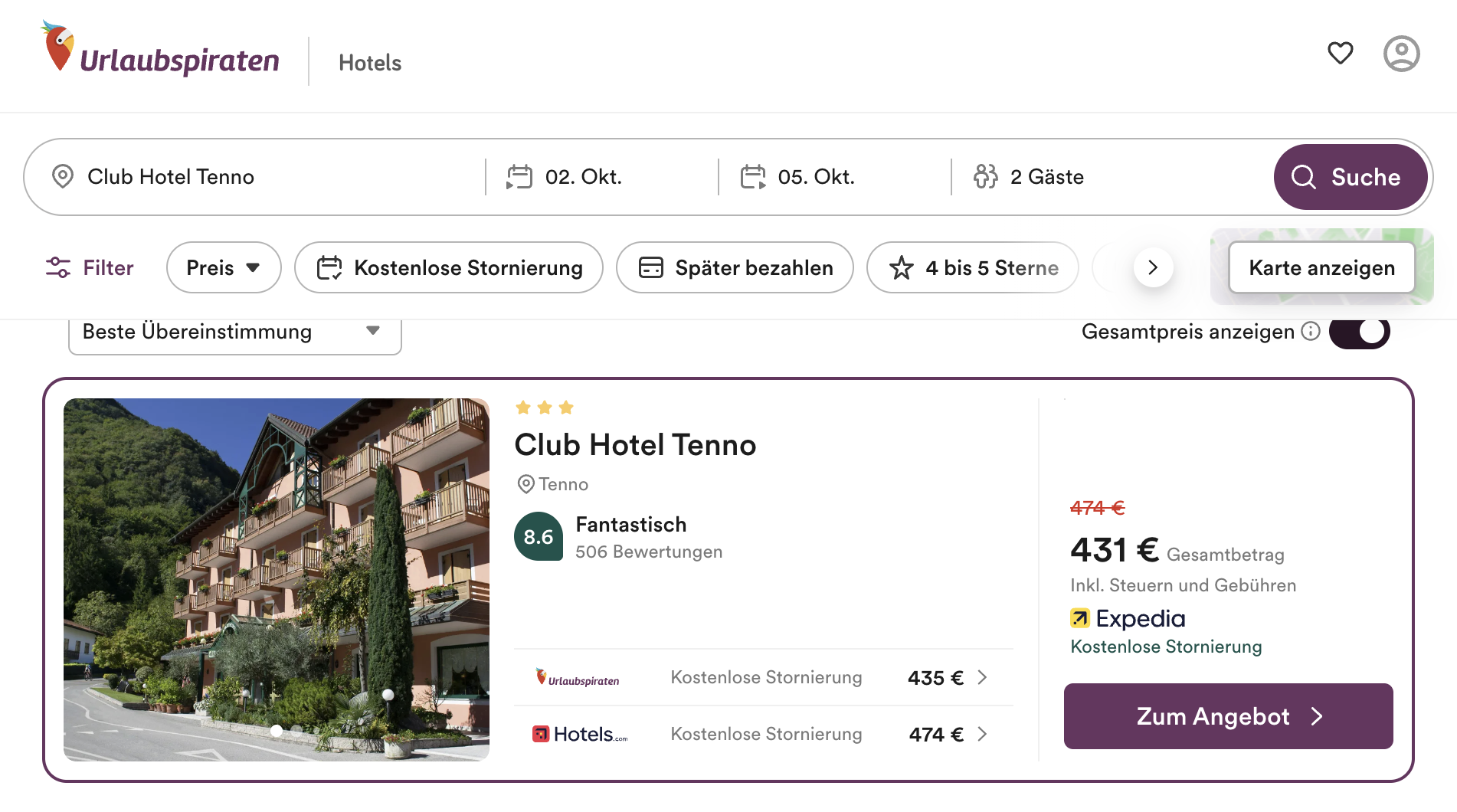Click the check-in calendar icon for 02. Okt.

coord(519,177)
